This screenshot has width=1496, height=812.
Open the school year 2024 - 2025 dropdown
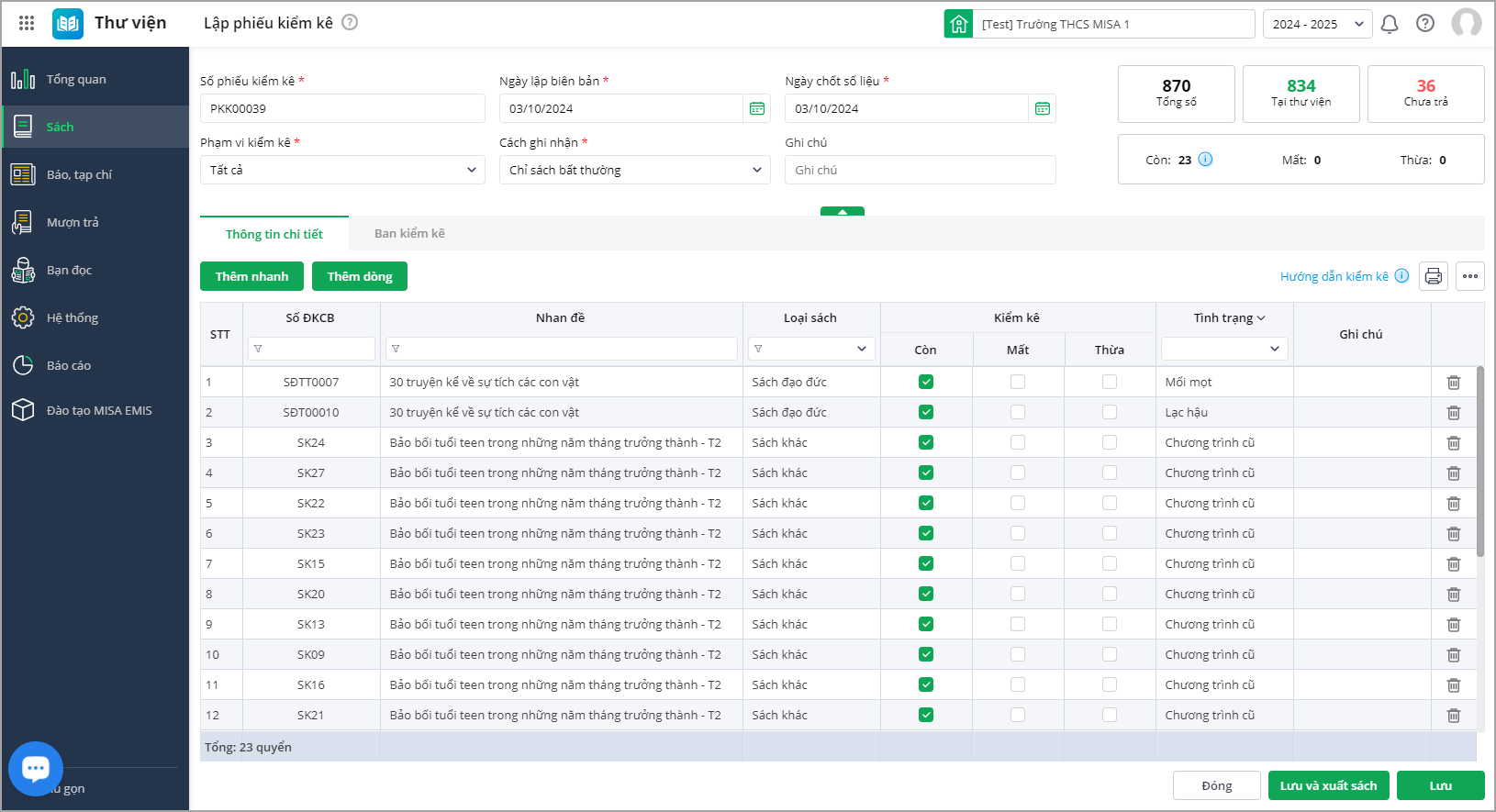click(x=1317, y=24)
